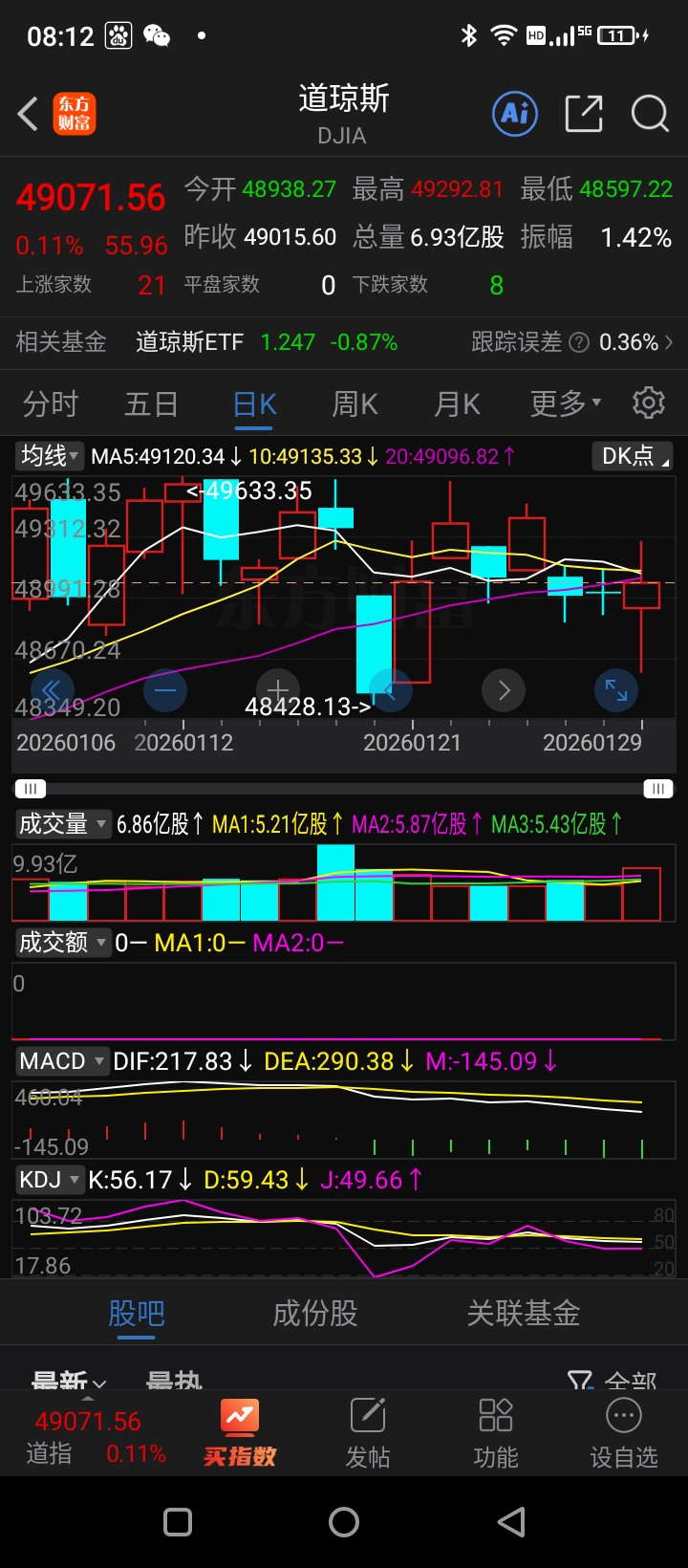Tap the DIF:217.83 reading

[173, 1061]
